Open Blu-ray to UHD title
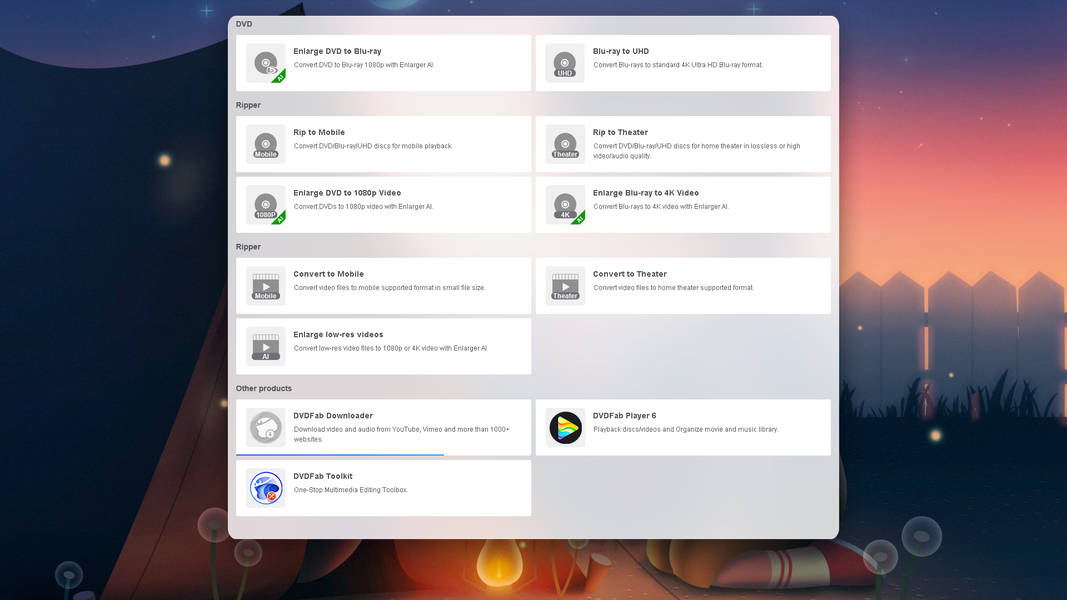Viewport: 1067px width, 600px height. (x=621, y=51)
